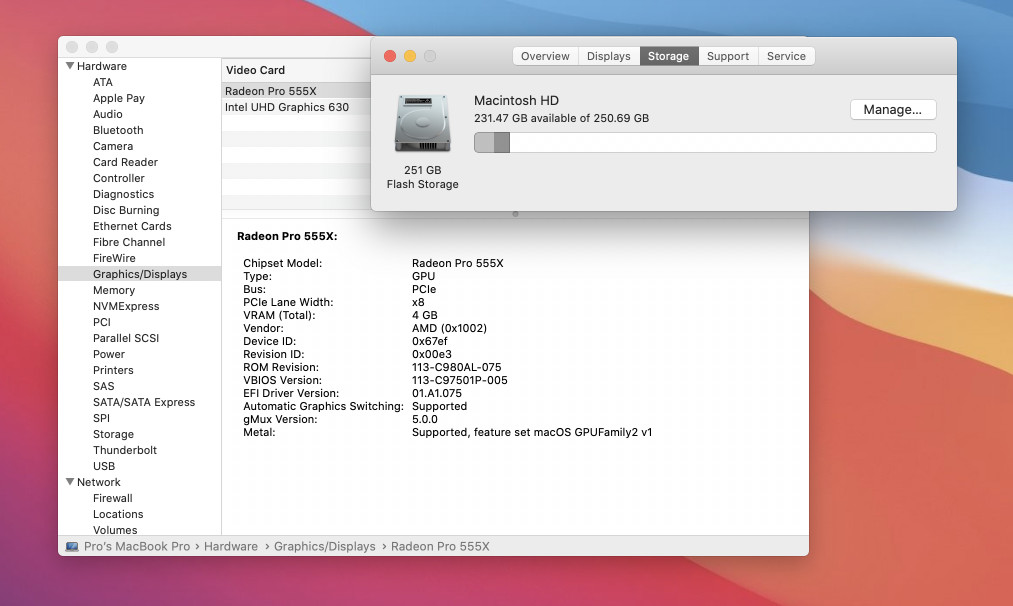Click the laptop icon in the path bar
The image size is (1013, 606).
click(x=72, y=547)
